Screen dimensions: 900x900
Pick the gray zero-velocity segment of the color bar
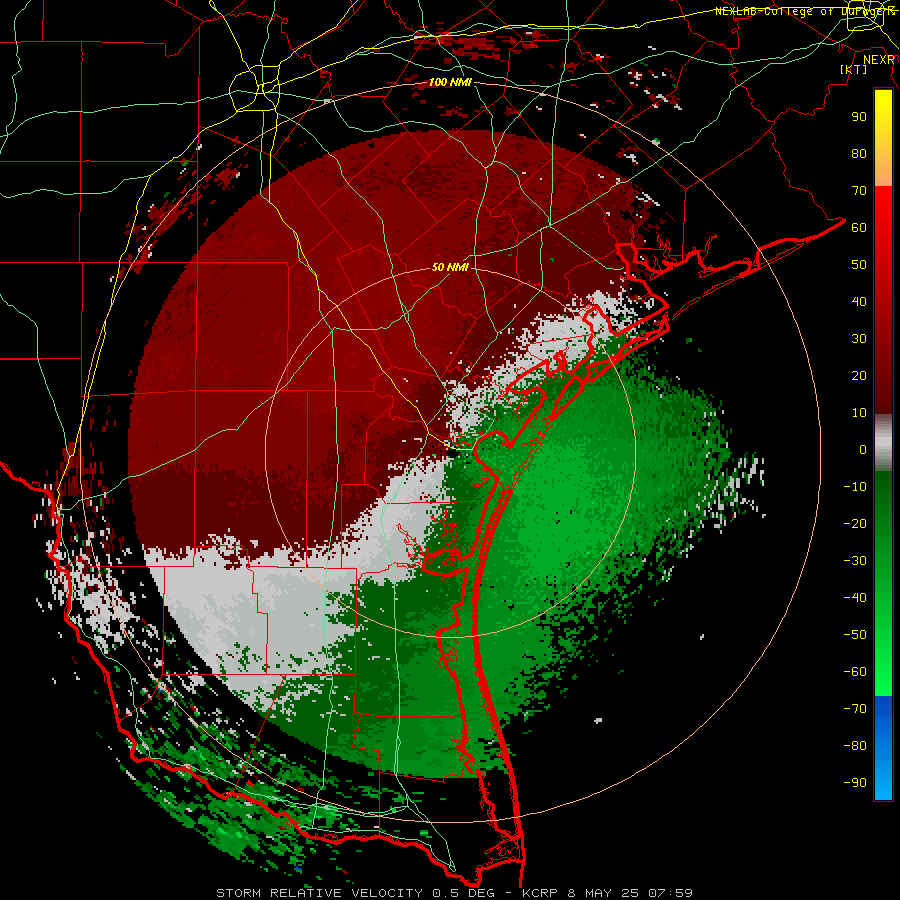coord(883,443)
